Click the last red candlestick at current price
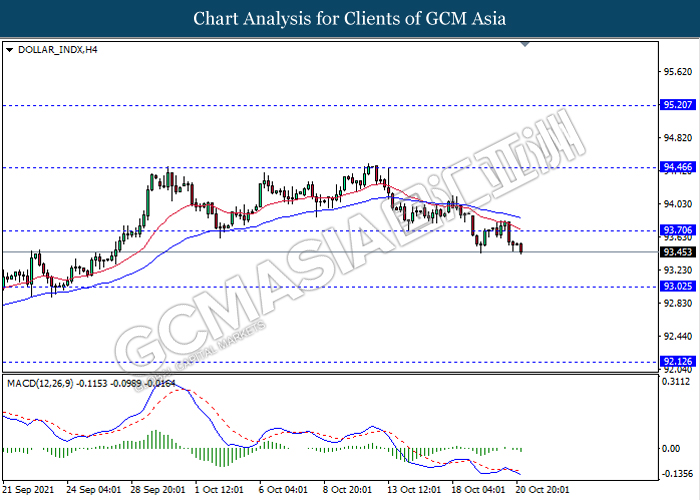Image resolution: width=700 pixels, height=500 pixels. point(521,248)
